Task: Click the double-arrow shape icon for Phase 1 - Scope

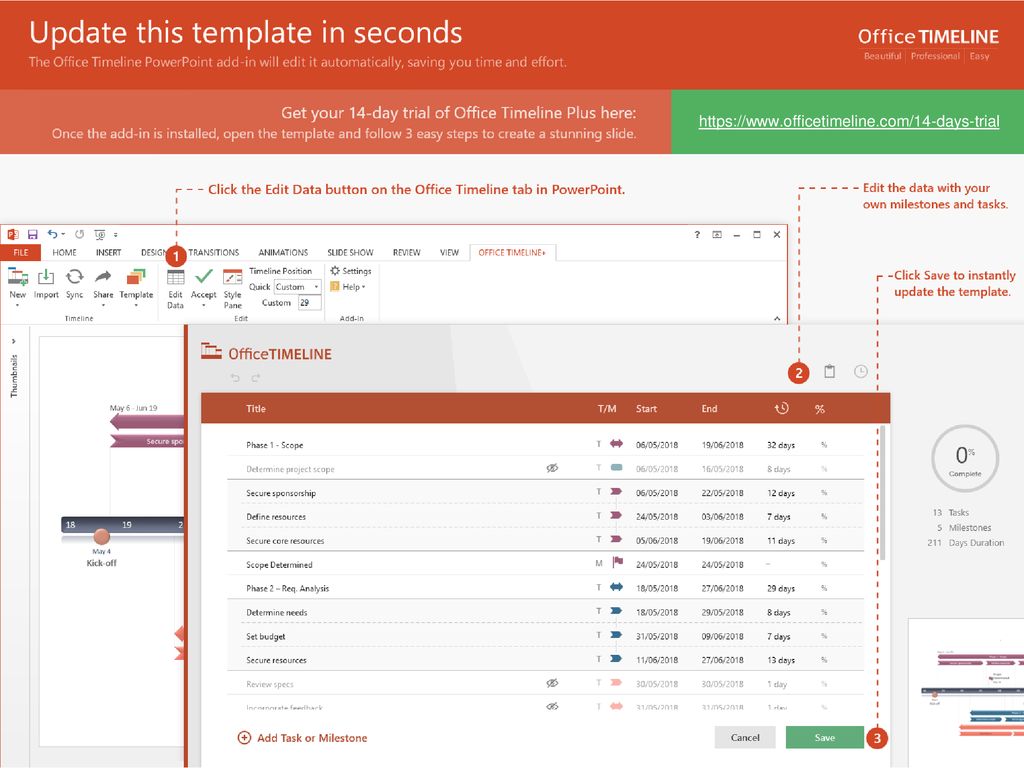Action: click(616, 444)
